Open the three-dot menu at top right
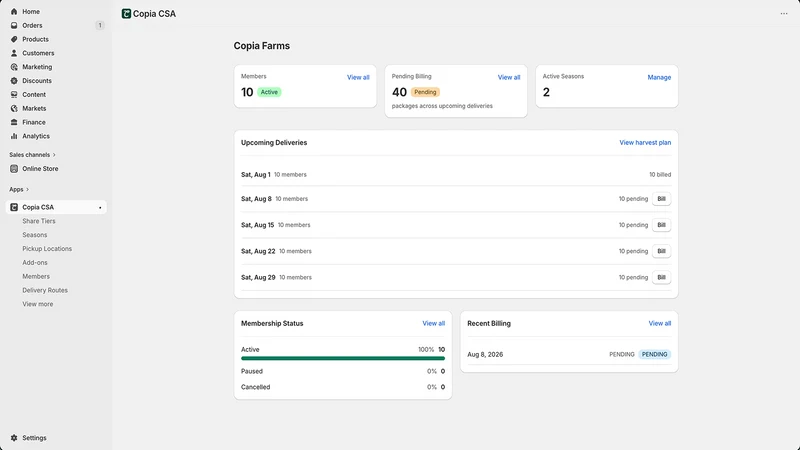Viewport: 800px width, 450px height. point(784,14)
